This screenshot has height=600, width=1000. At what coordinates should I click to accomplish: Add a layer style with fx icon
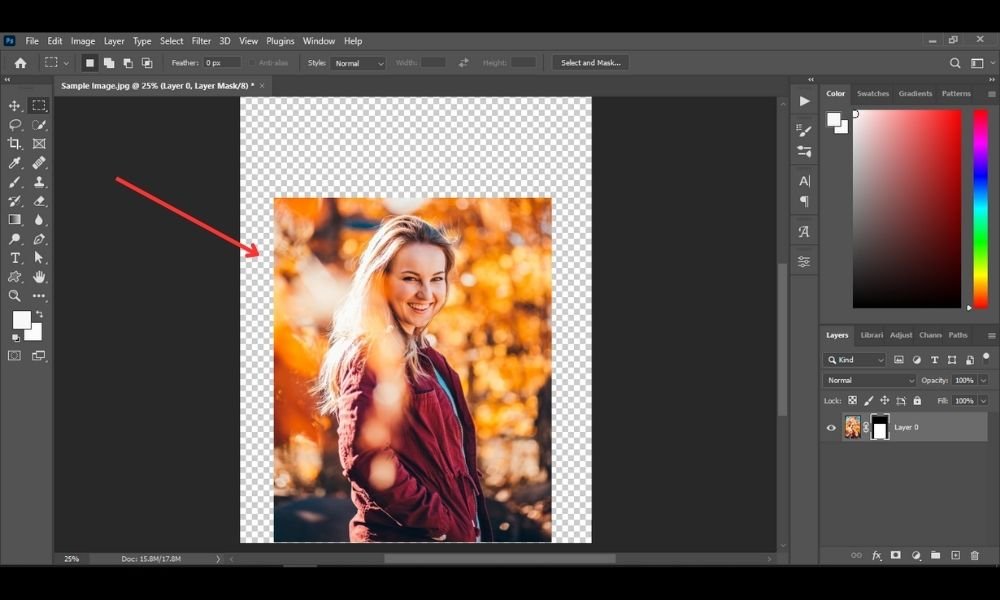click(876, 555)
